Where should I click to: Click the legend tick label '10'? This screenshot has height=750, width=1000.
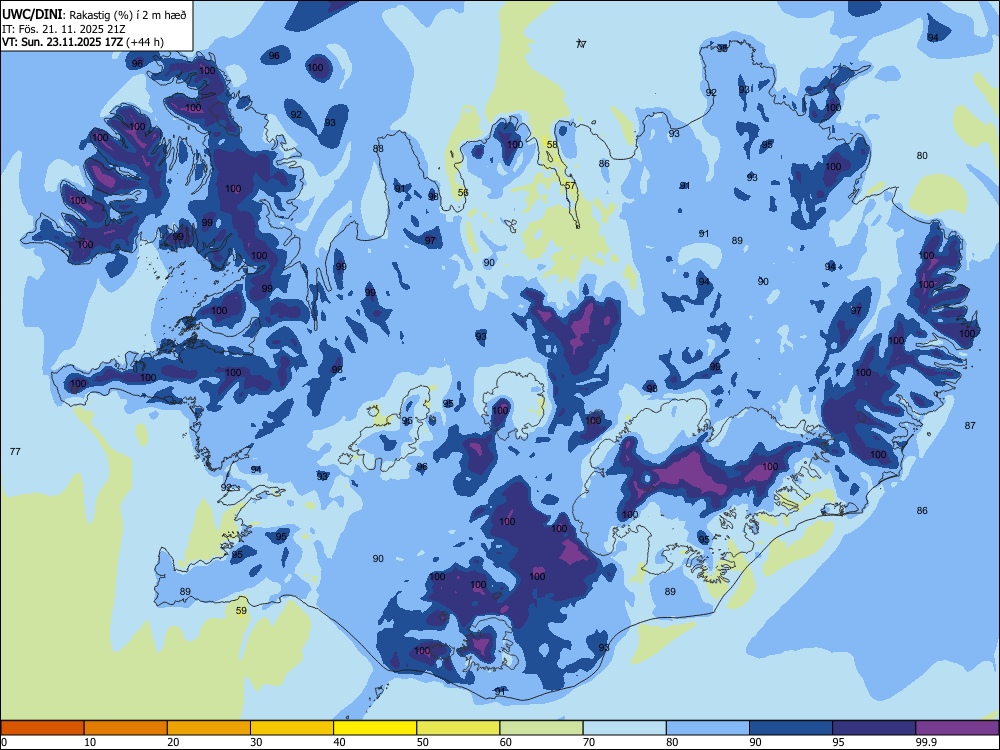(90, 742)
